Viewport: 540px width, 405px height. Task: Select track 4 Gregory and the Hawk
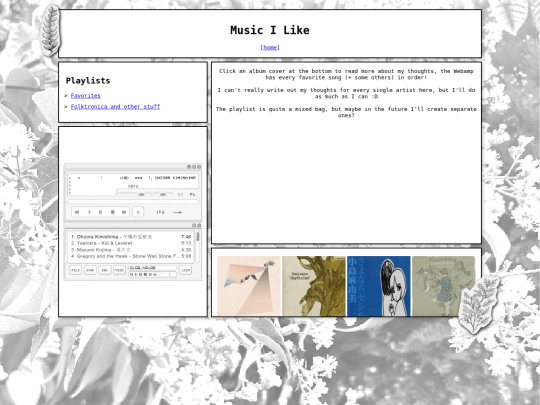[131, 256]
